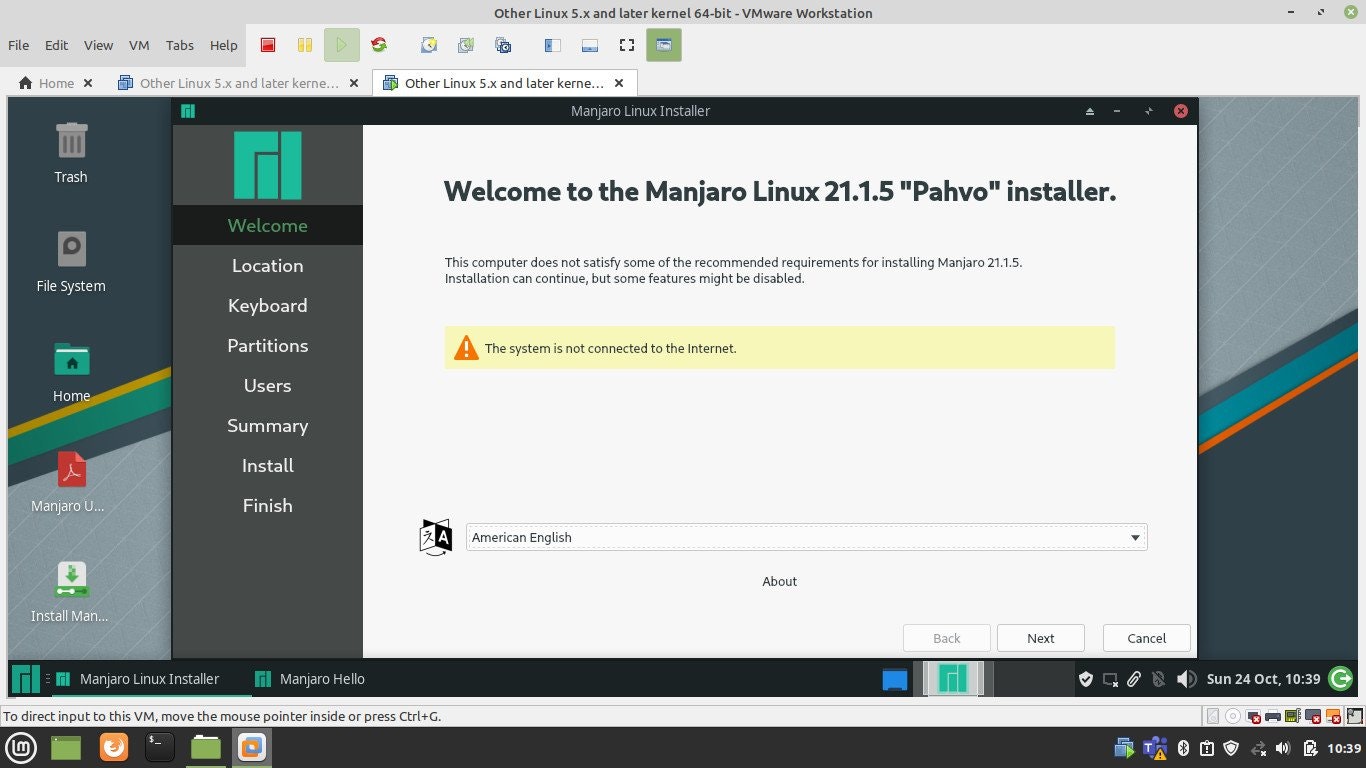Viewport: 1366px width, 768px height.
Task: Toggle the library sidebar toolbar icon
Action: (552, 45)
